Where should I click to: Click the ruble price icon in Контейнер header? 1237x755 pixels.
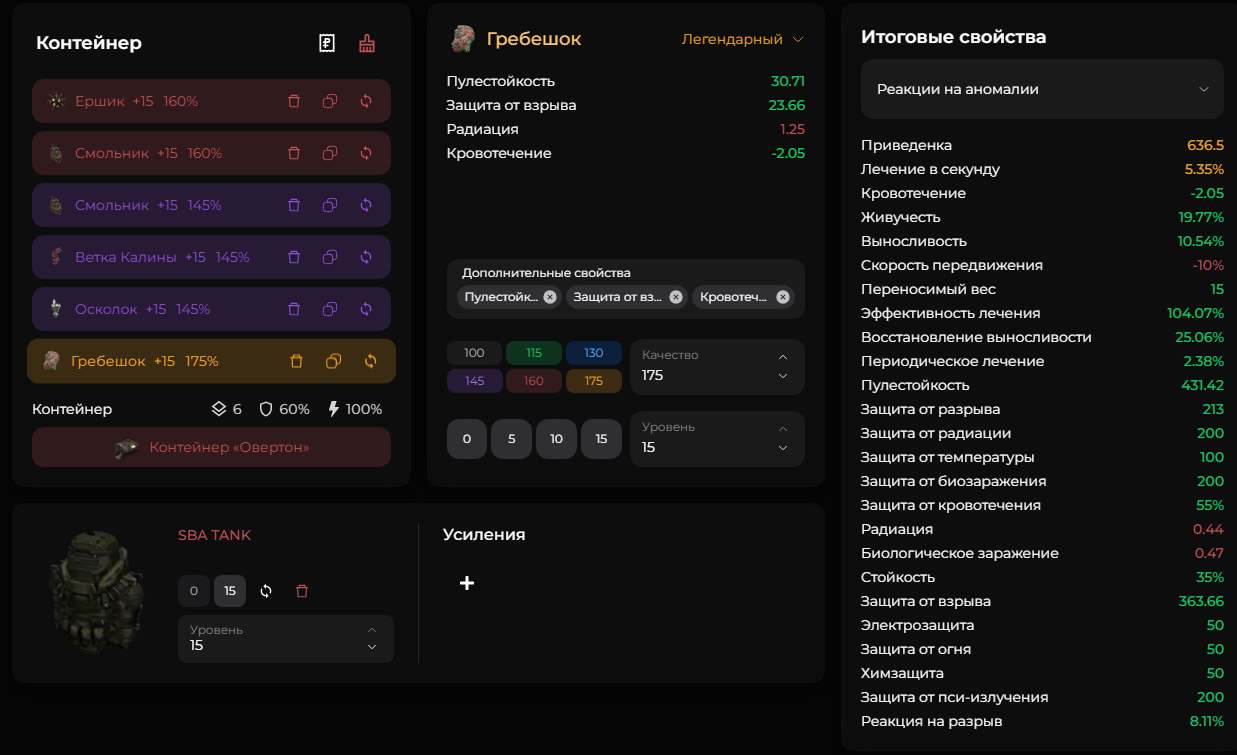326,43
